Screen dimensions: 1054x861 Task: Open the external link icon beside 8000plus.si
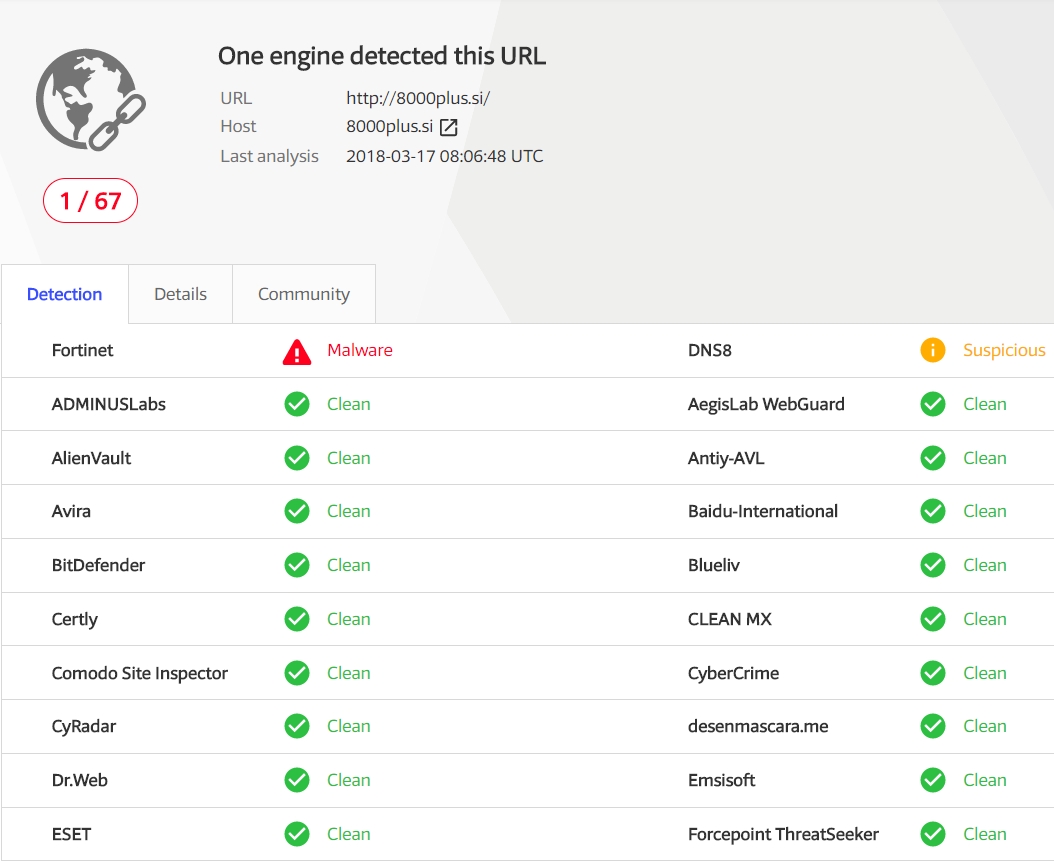449,127
